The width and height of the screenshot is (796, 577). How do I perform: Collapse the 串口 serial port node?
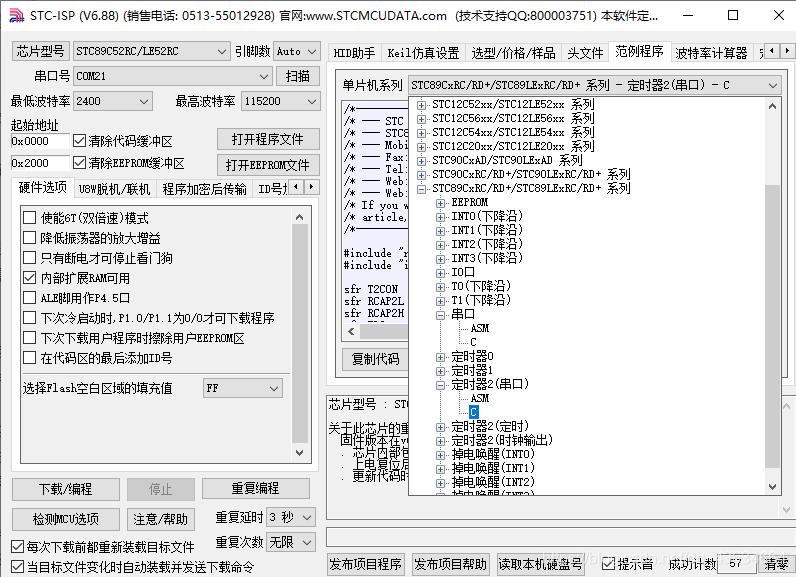(440, 315)
